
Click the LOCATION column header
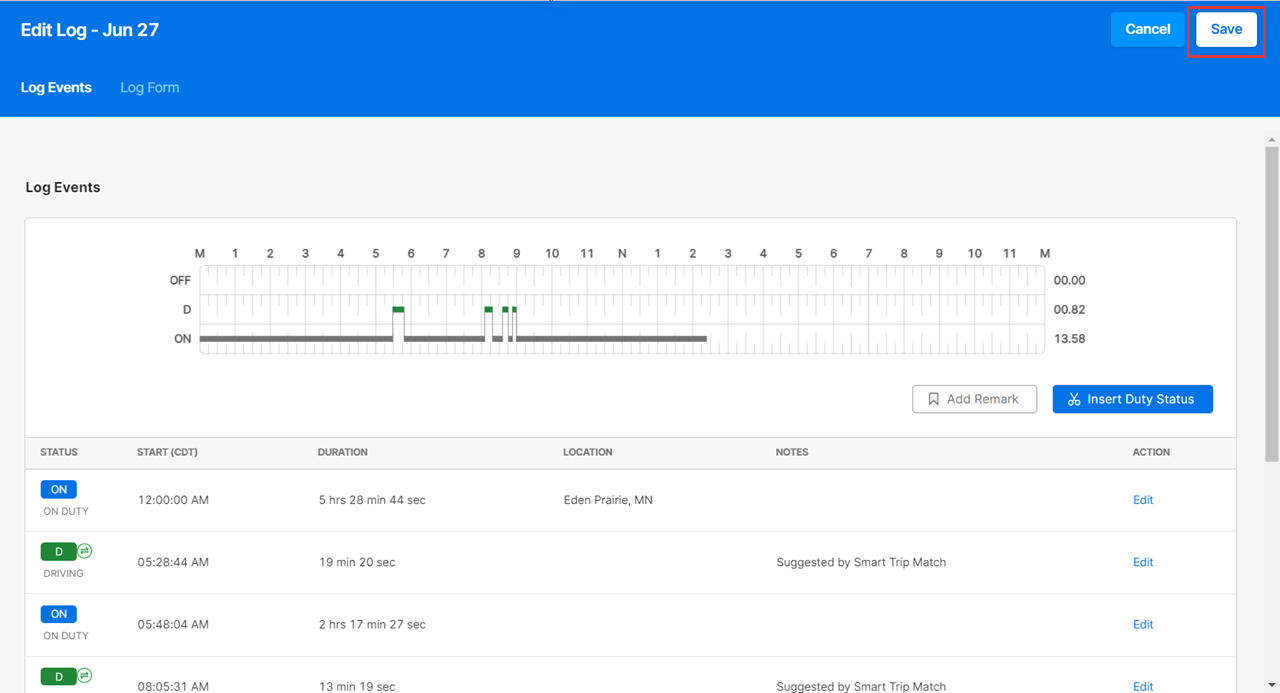pos(588,452)
